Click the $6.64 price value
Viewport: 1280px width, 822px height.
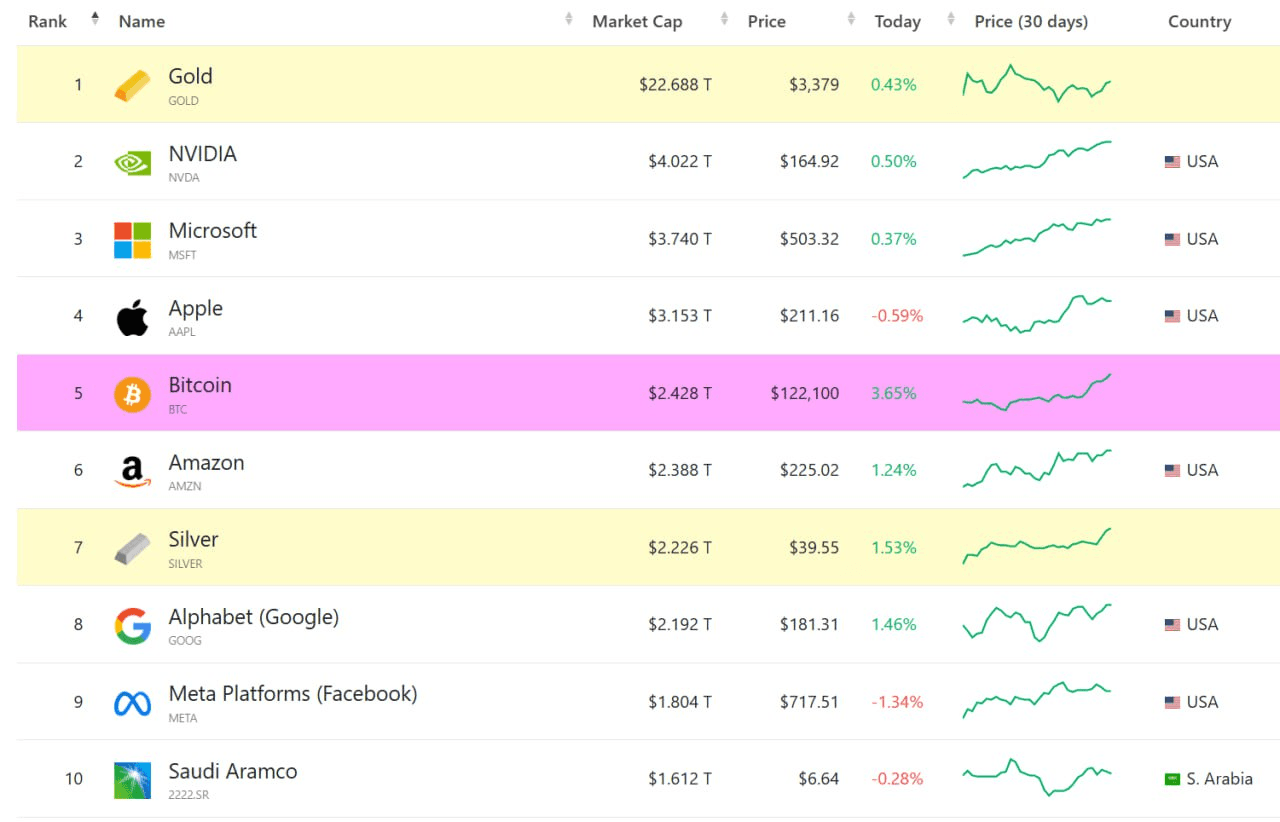[819, 780]
